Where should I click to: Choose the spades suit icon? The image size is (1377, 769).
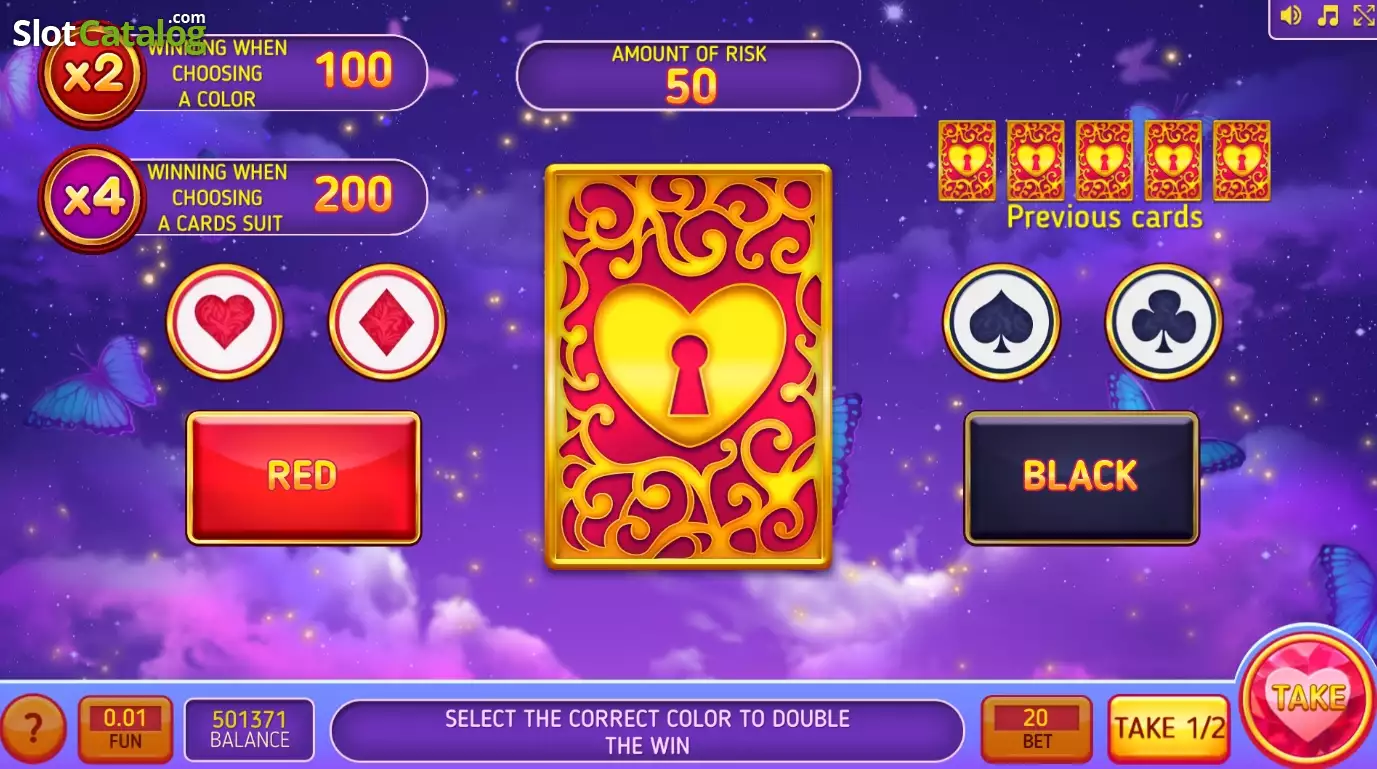[1001, 322]
